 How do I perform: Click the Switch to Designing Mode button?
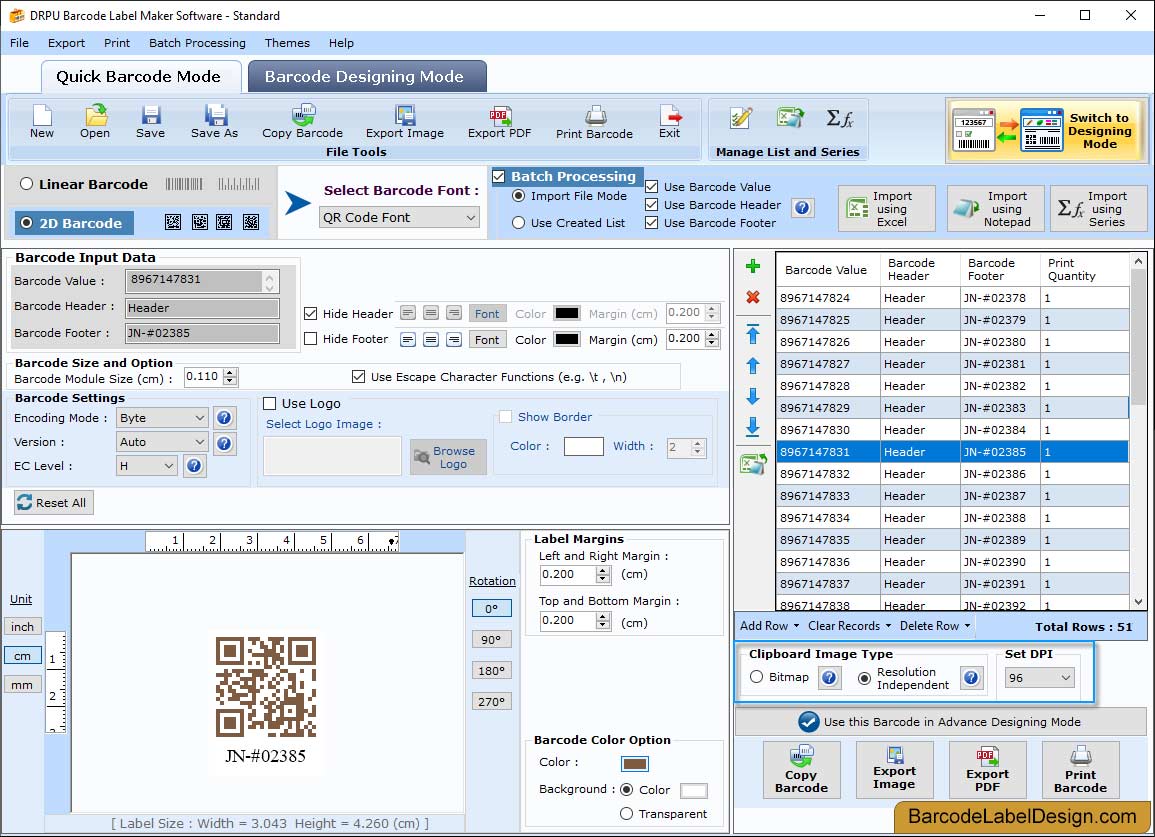tap(1047, 131)
